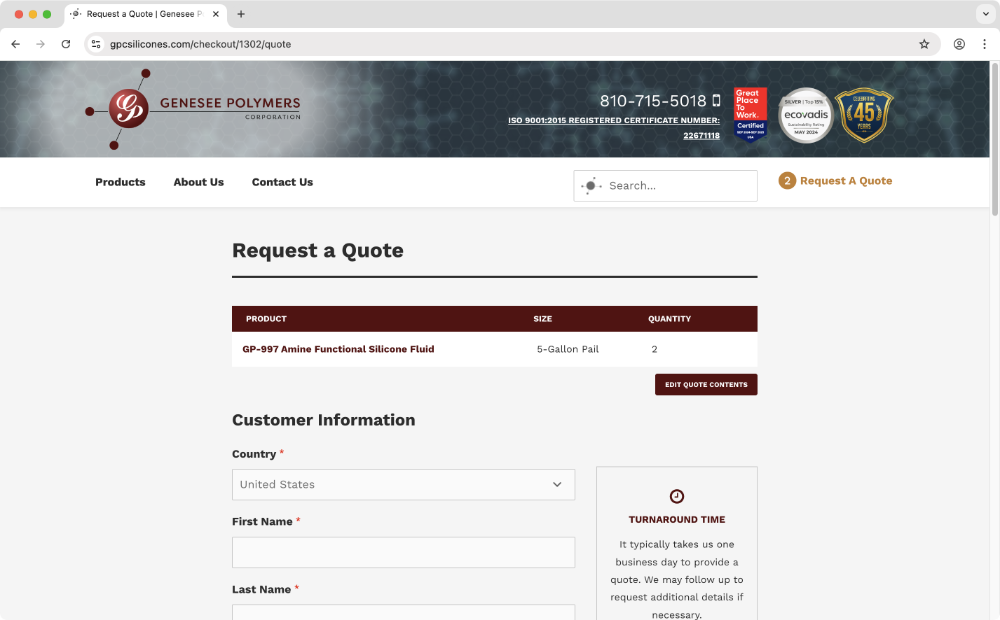Viewport: 1000px width, 620px height.
Task: Open the GP-997 Amine Functional Silicone Fluid link
Action: 338,349
